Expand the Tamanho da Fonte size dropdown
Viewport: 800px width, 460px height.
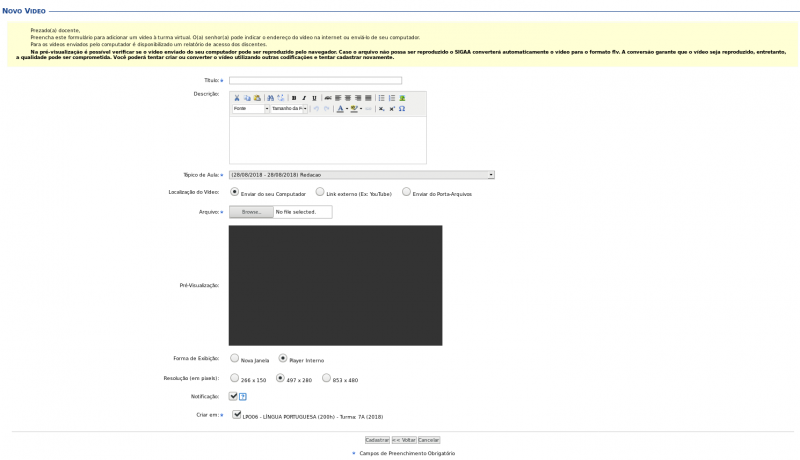pyautogui.click(x=288, y=108)
